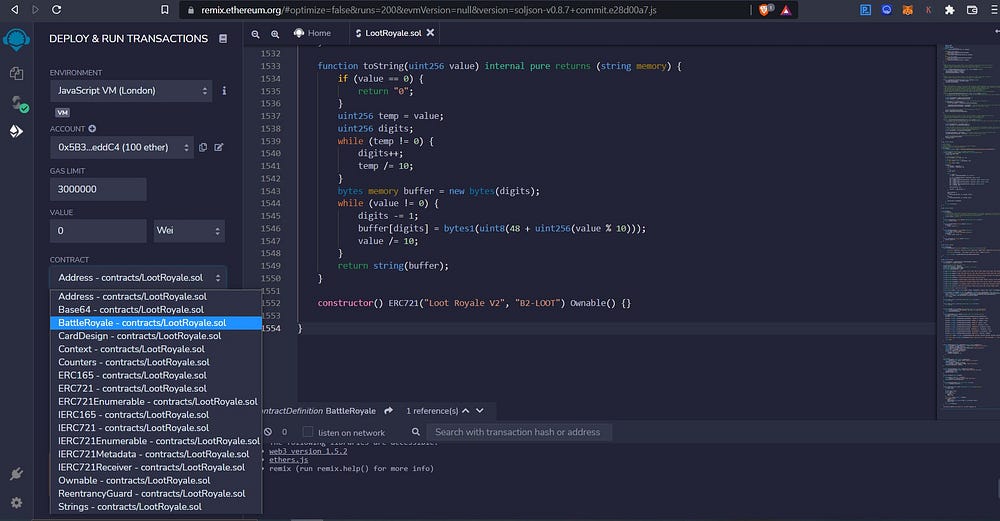
Task: Select Strings contract option
Action: coord(156,507)
